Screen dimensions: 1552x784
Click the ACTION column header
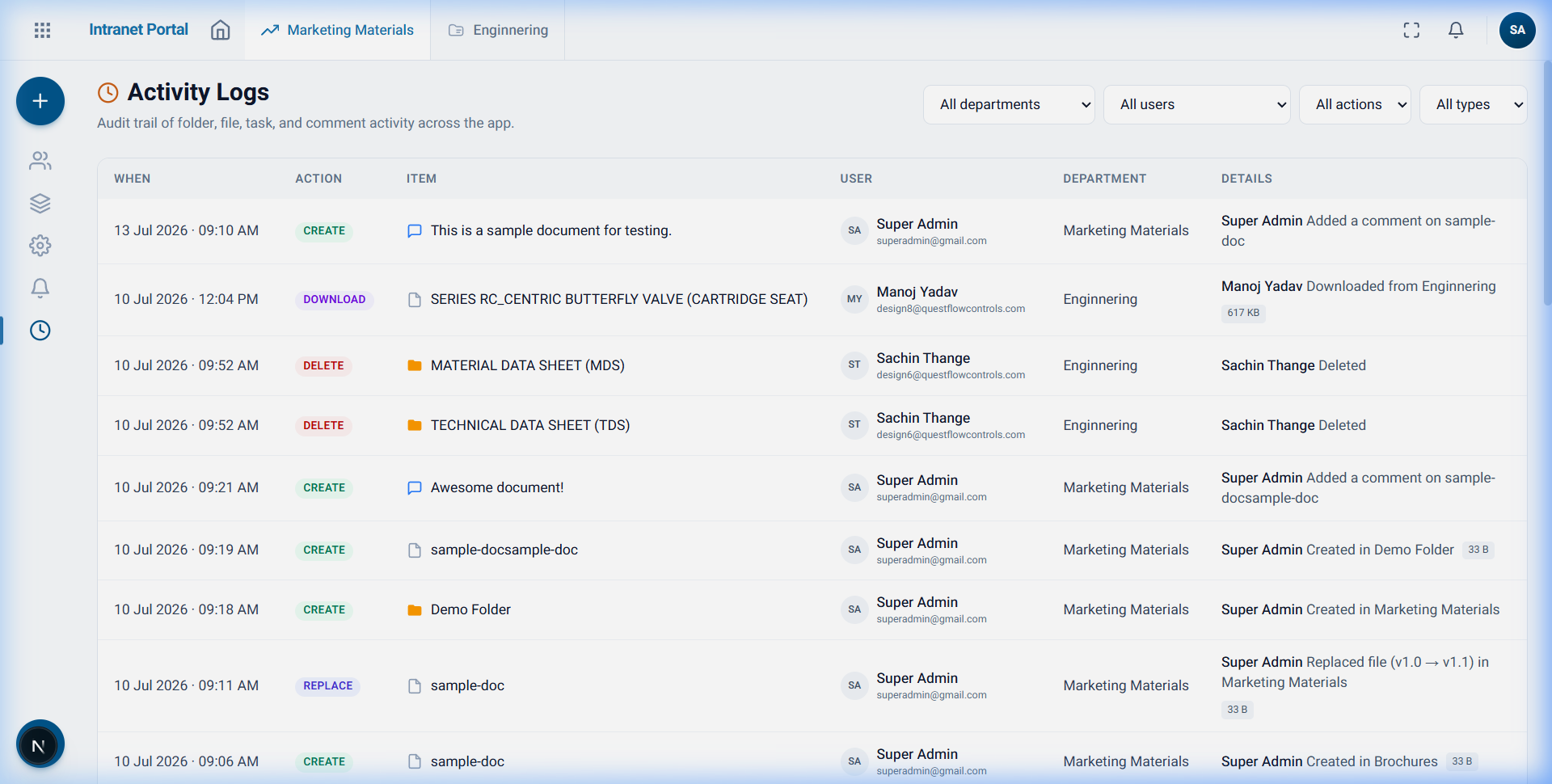pyautogui.click(x=318, y=179)
